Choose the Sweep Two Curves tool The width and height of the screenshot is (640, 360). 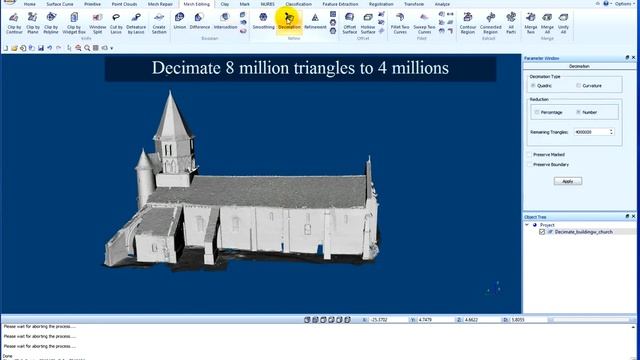pyautogui.click(x=424, y=23)
